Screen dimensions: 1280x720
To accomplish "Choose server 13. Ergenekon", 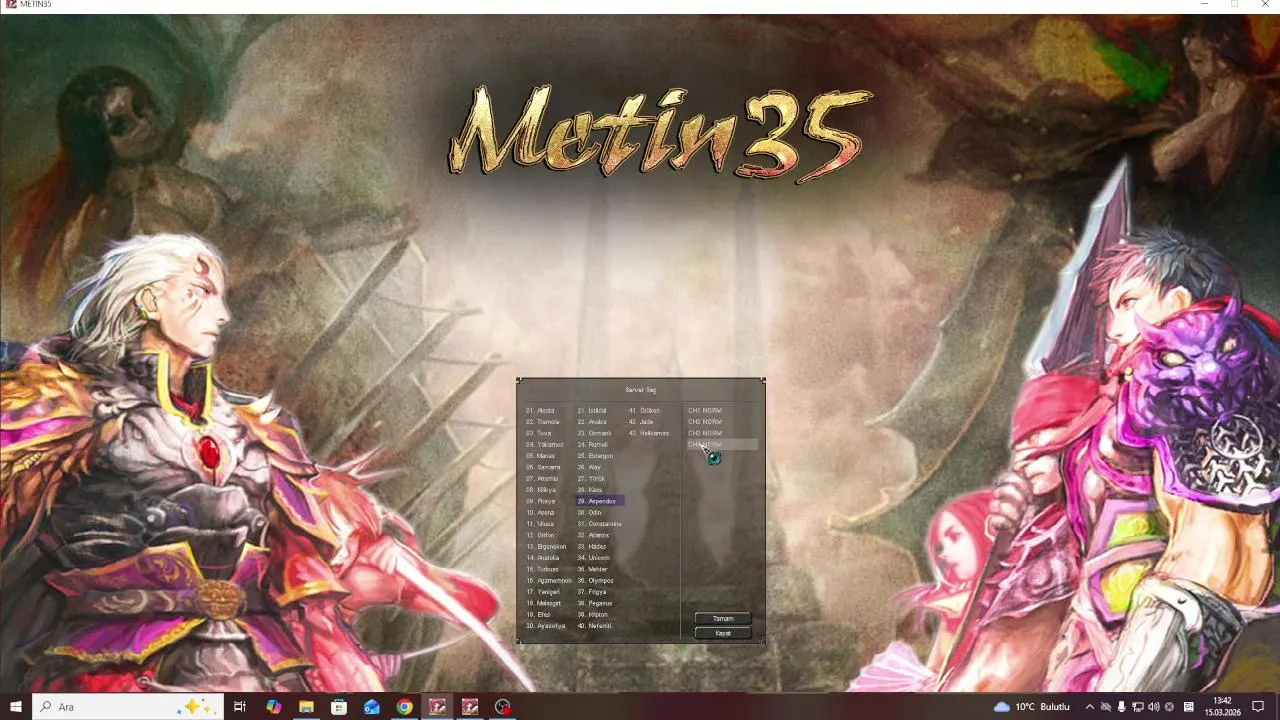I will [x=547, y=547].
